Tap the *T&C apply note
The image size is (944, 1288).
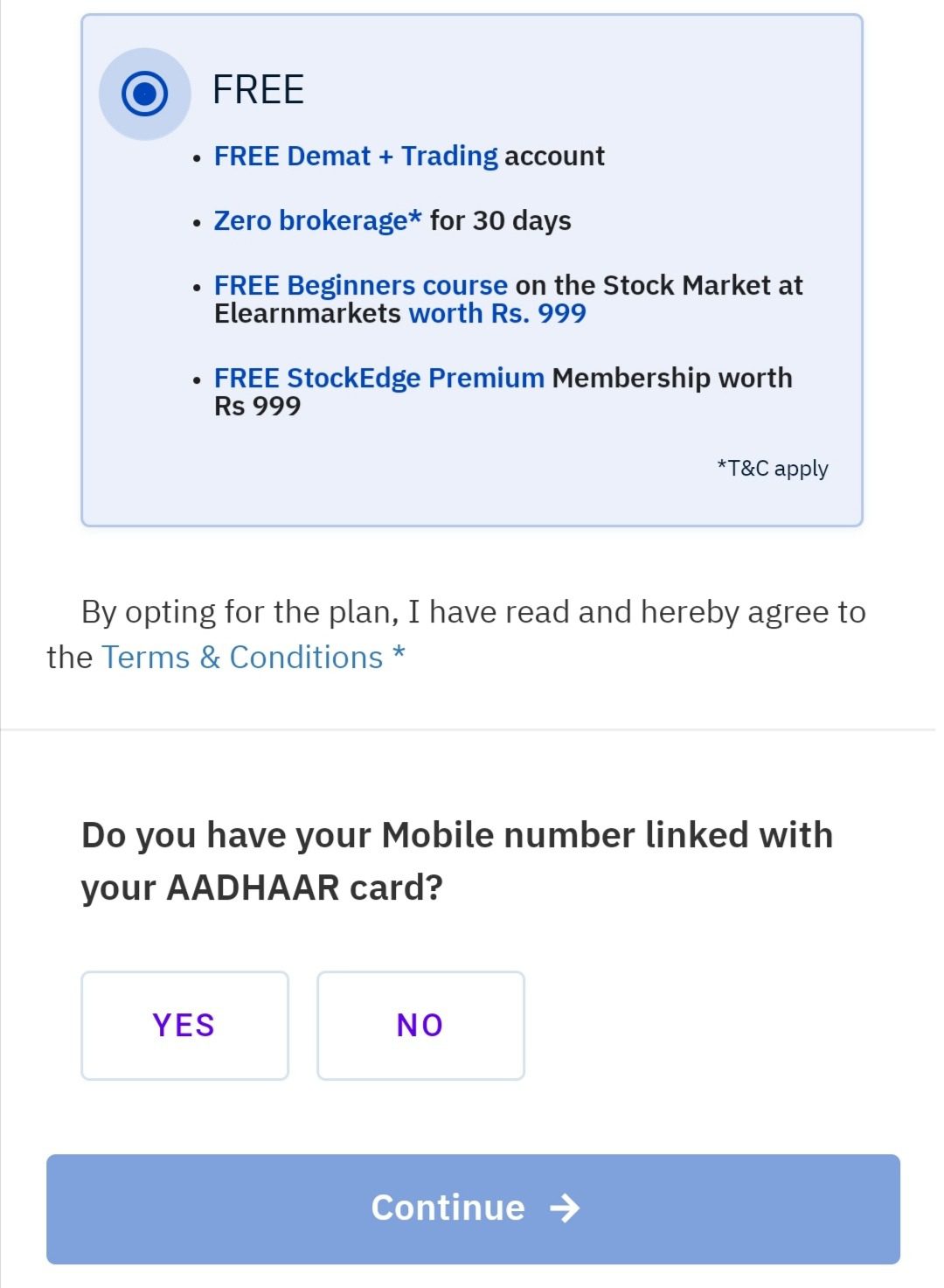773,469
